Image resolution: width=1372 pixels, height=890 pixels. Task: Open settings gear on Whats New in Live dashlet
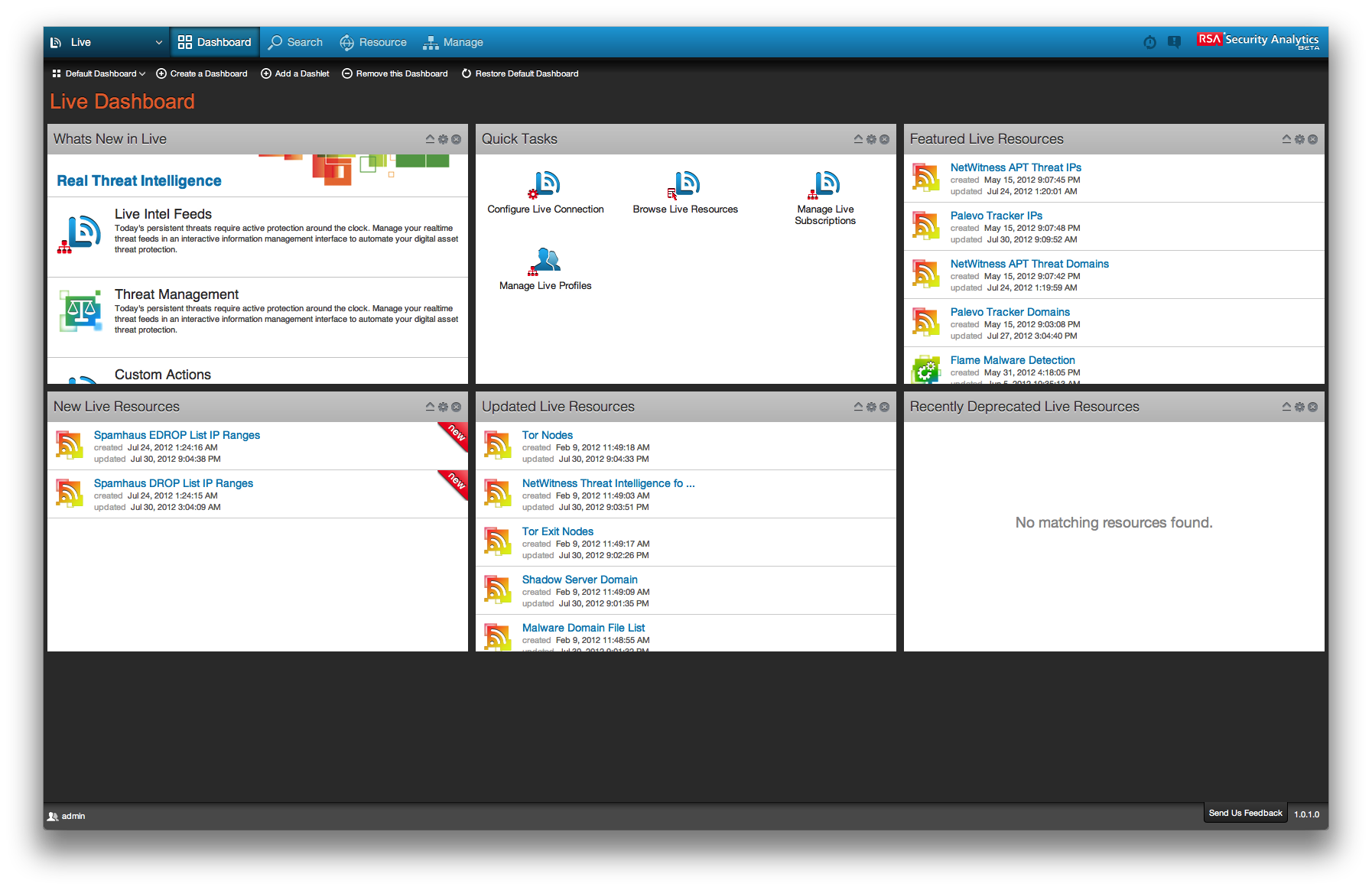(x=443, y=139)
